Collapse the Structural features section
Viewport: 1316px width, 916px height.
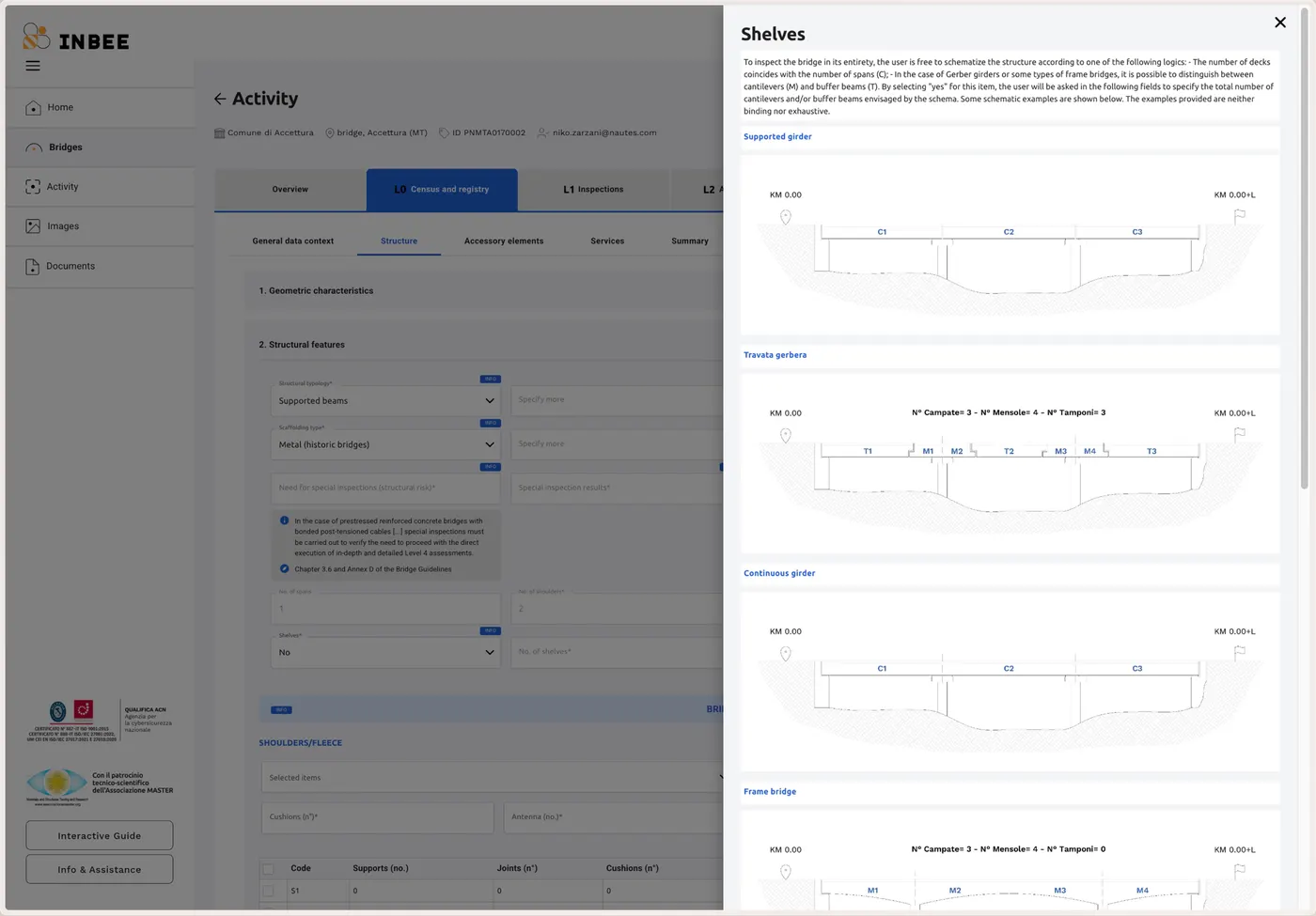[x=484, y=345]
